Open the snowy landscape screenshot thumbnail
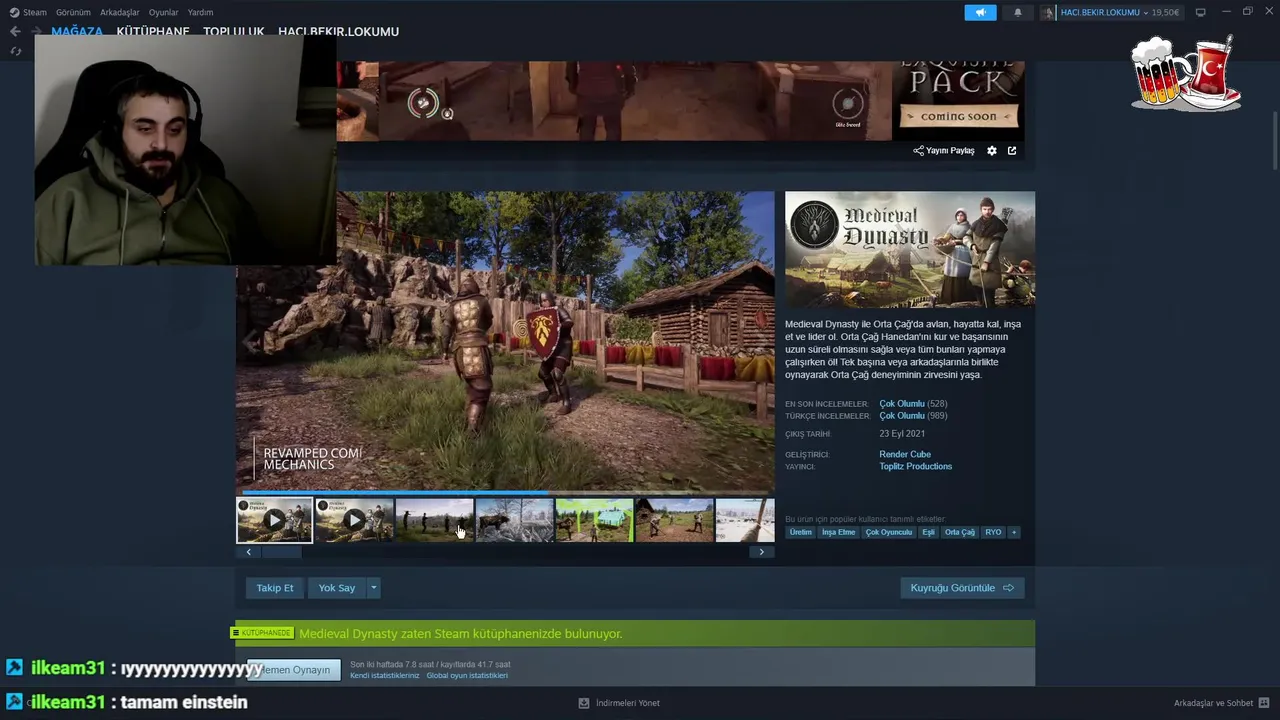The image size is (1280, 720). point(745,520)
